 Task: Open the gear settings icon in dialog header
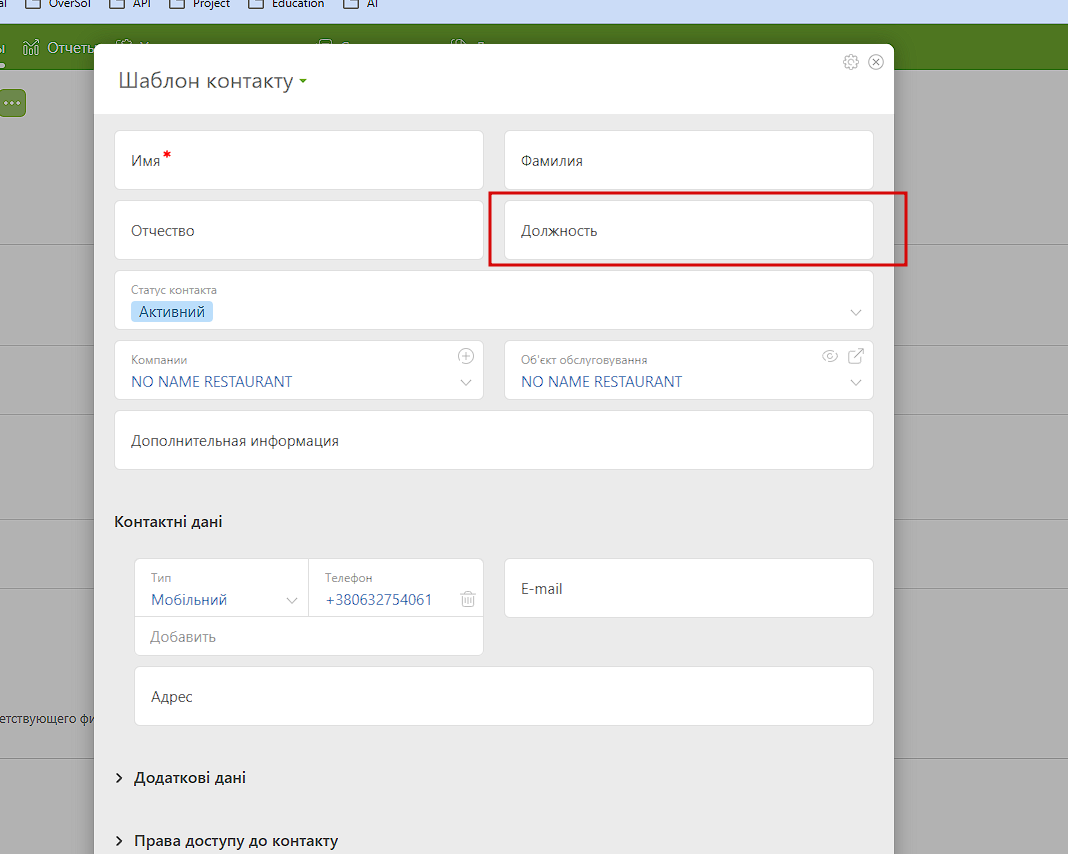pyautogui.click(x=851, y=62)
